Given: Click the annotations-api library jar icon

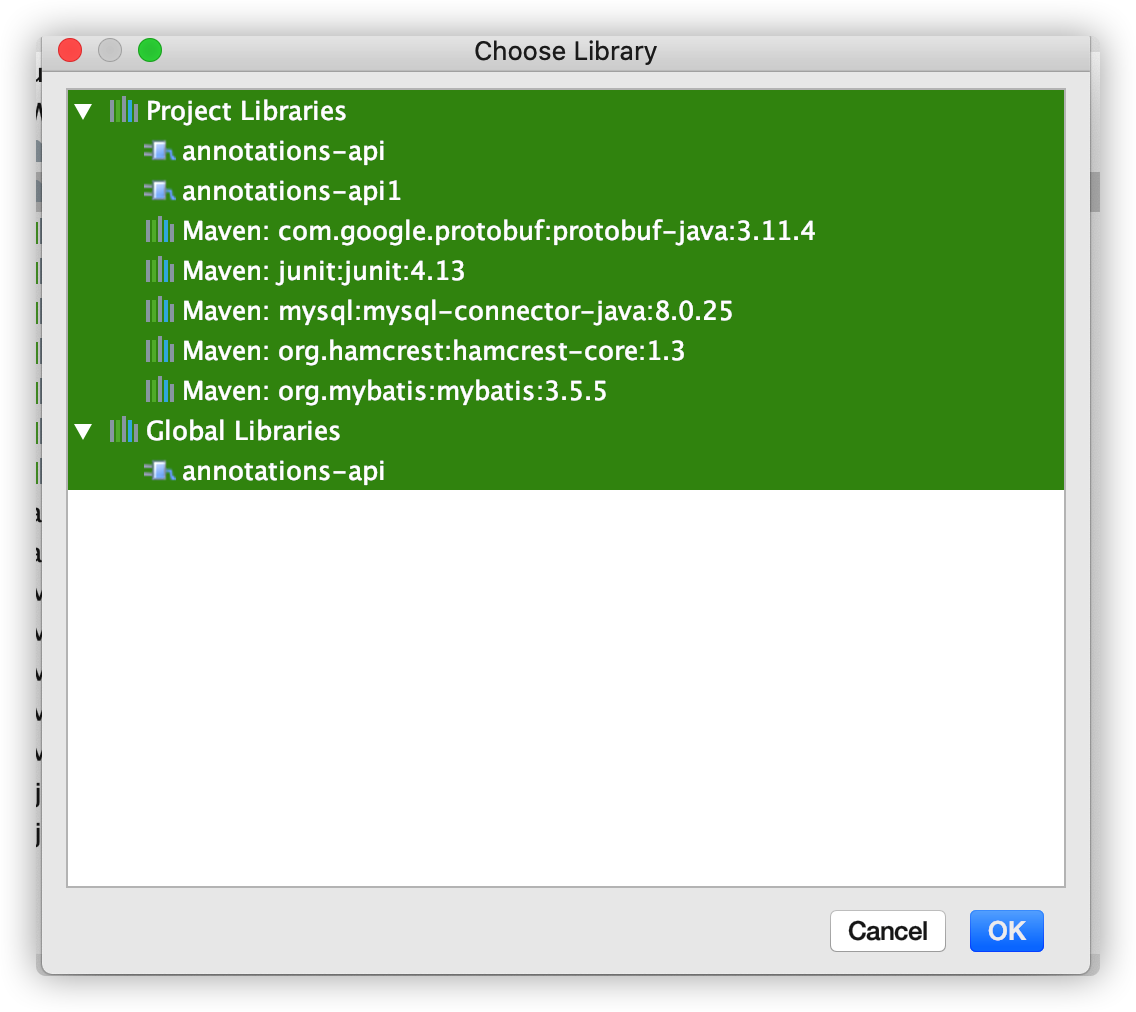Looking at the screenshot, I should (161, 151).
